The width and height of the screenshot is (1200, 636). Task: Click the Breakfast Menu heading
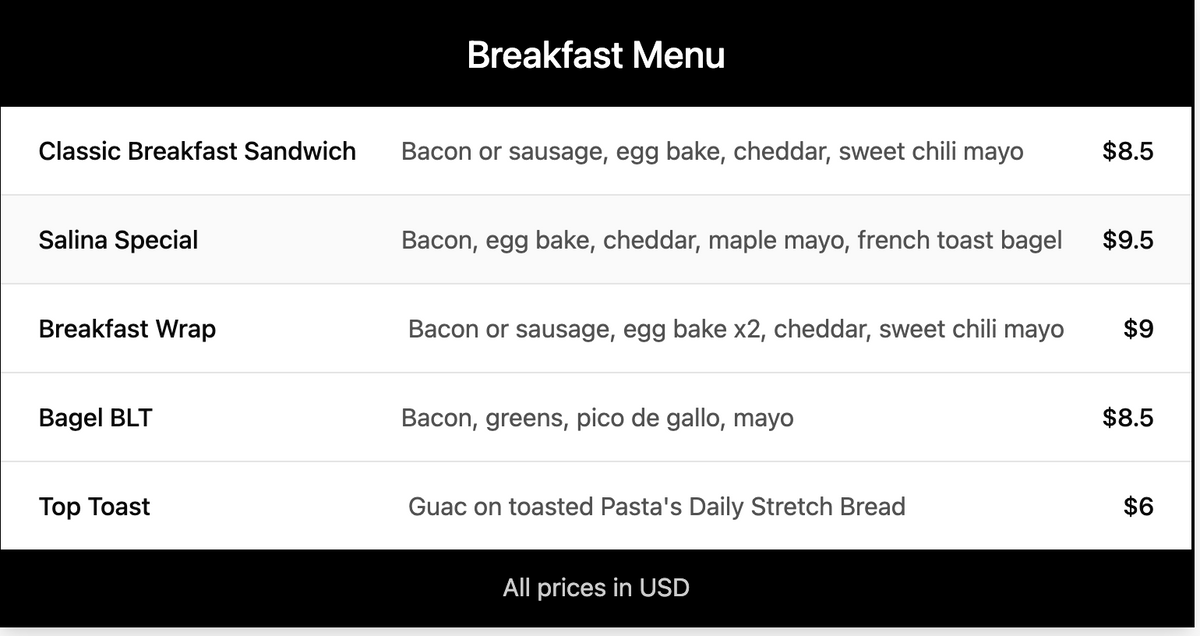(596, 55)
